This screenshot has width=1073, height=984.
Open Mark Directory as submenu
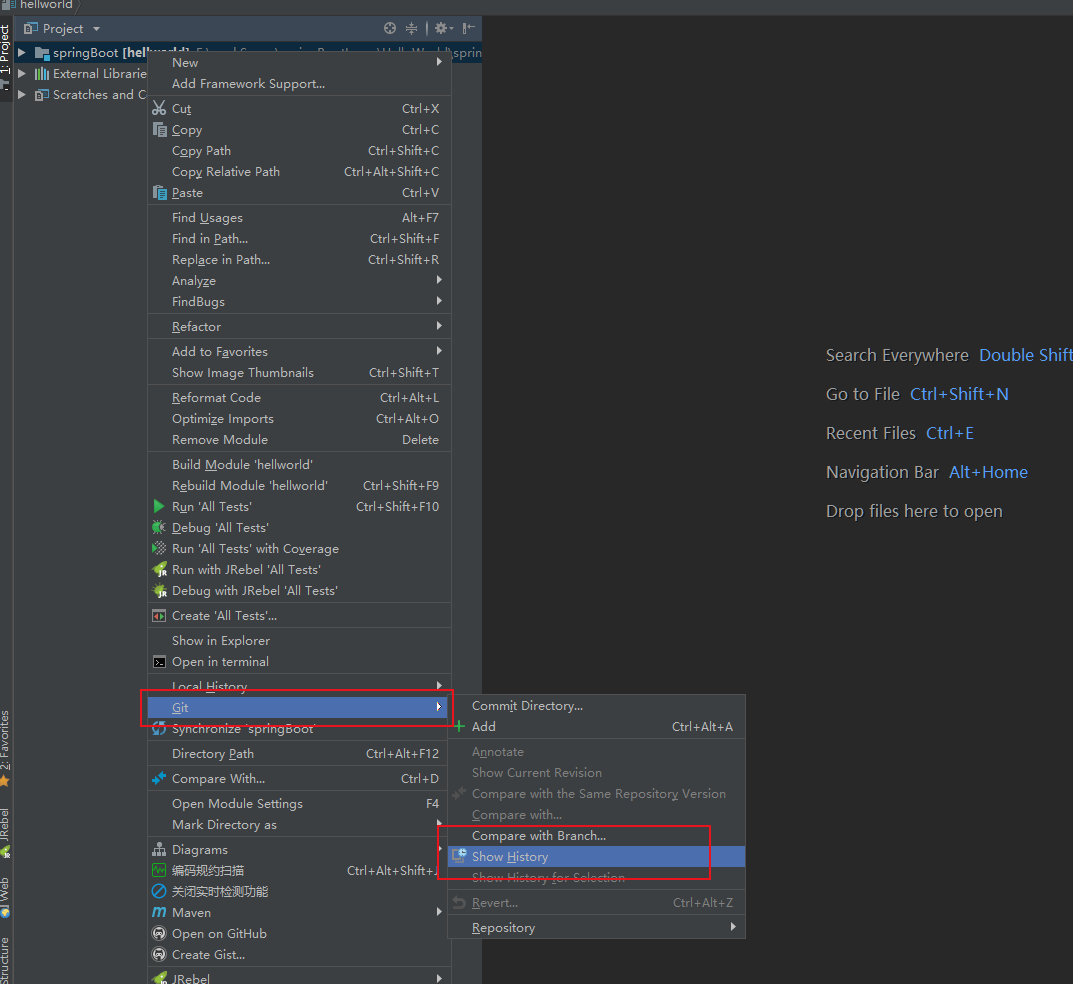coord(299,825)
